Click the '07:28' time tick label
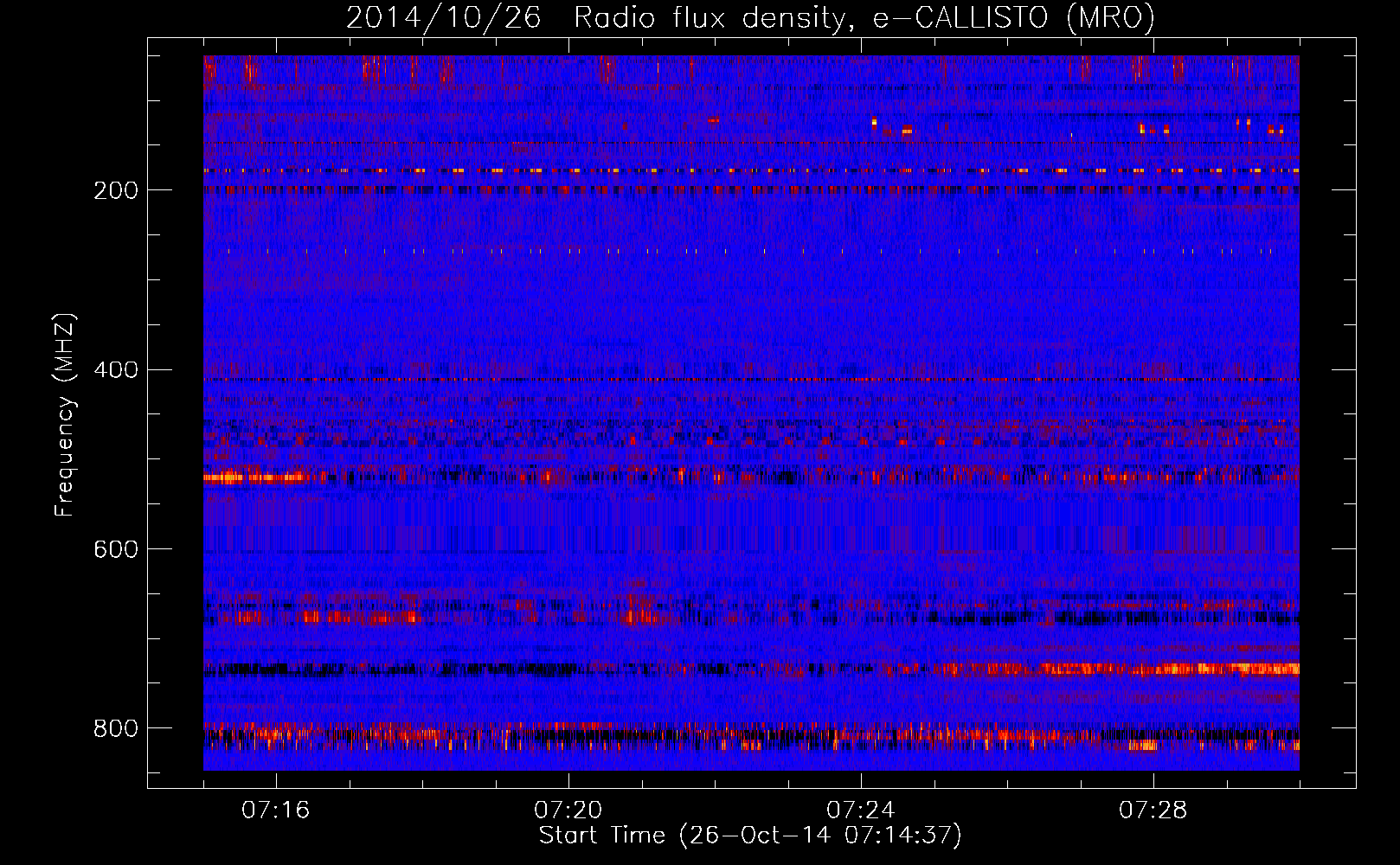The height and width of the screenshot is (865, 1400). click(1153, 811)
